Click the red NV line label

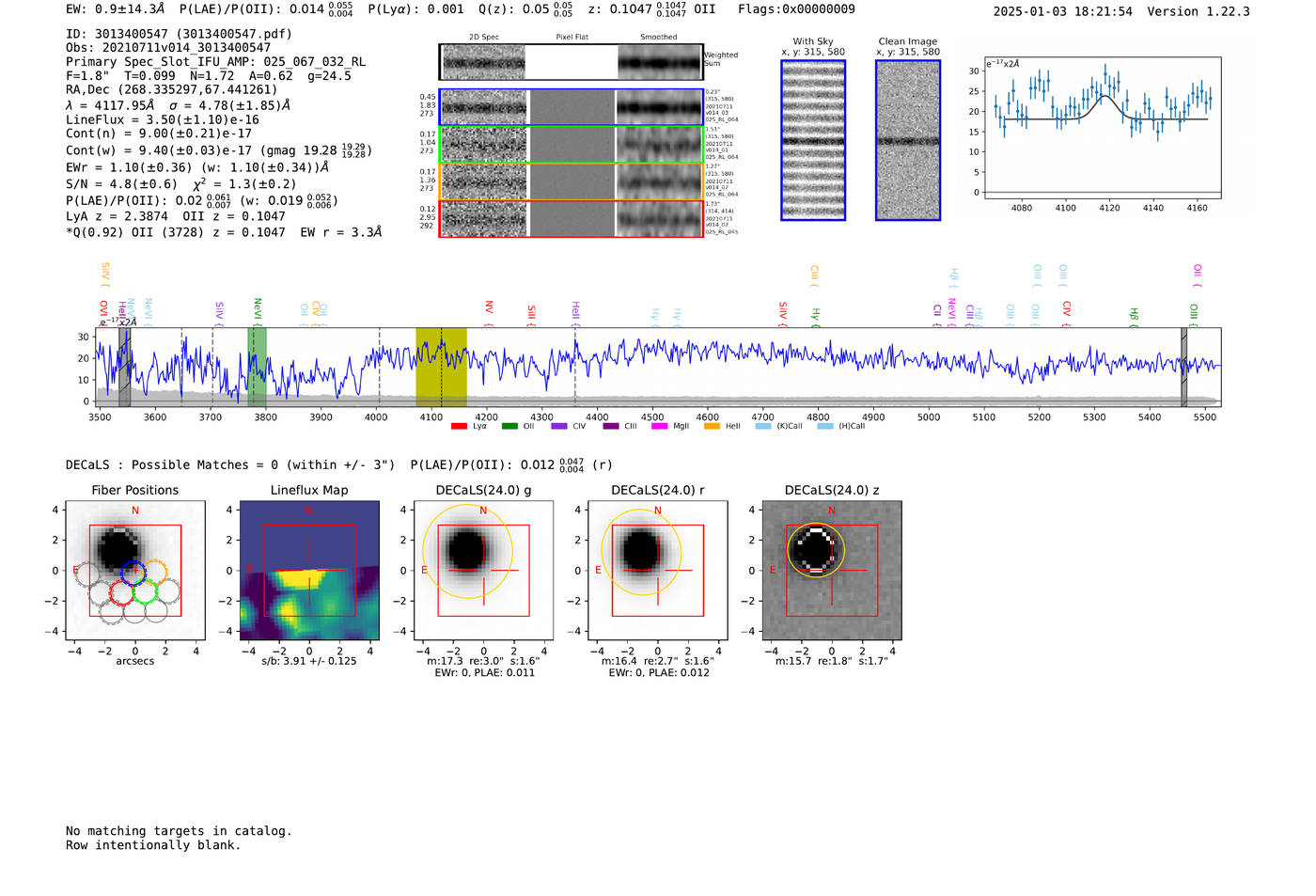click(489, 314)
